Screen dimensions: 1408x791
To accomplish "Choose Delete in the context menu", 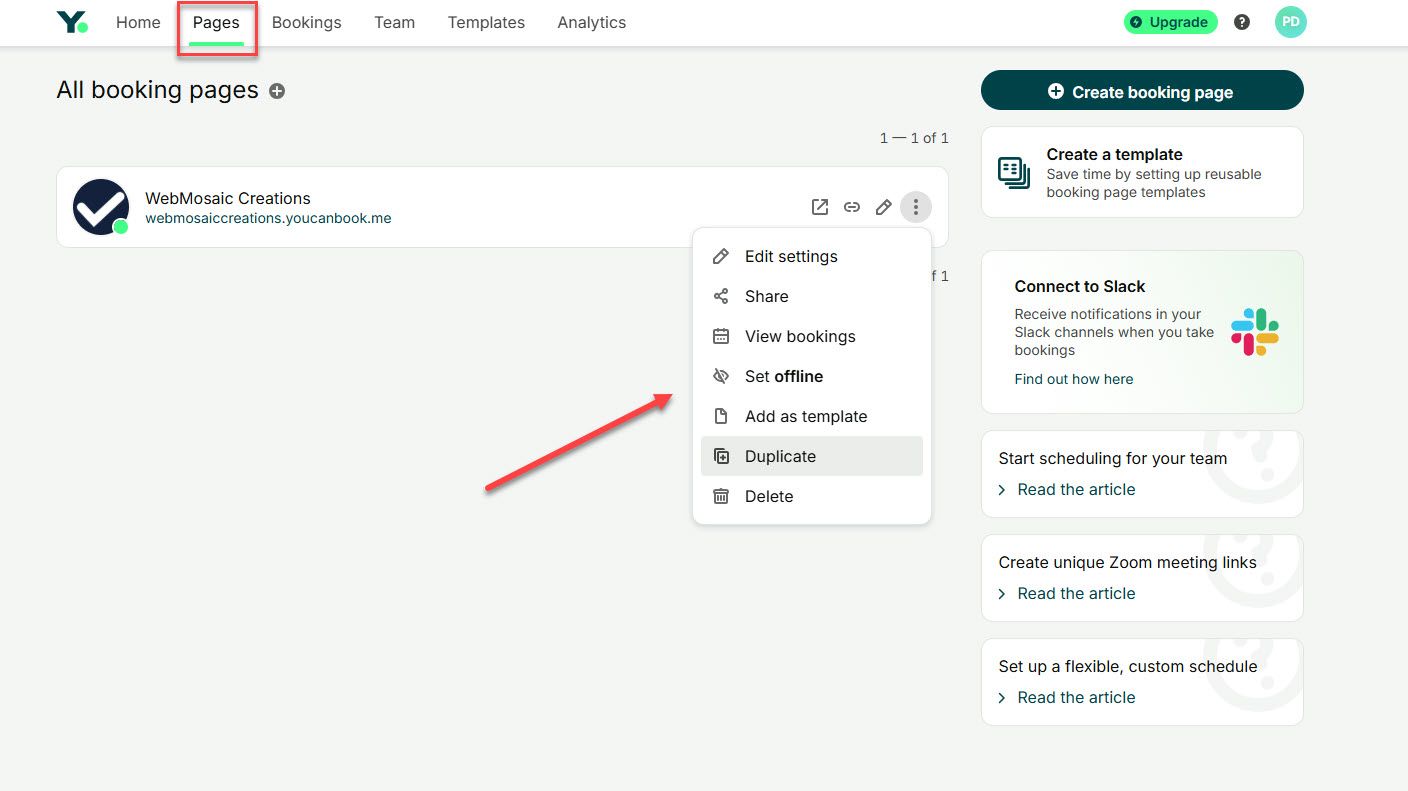I will [769, 496].
